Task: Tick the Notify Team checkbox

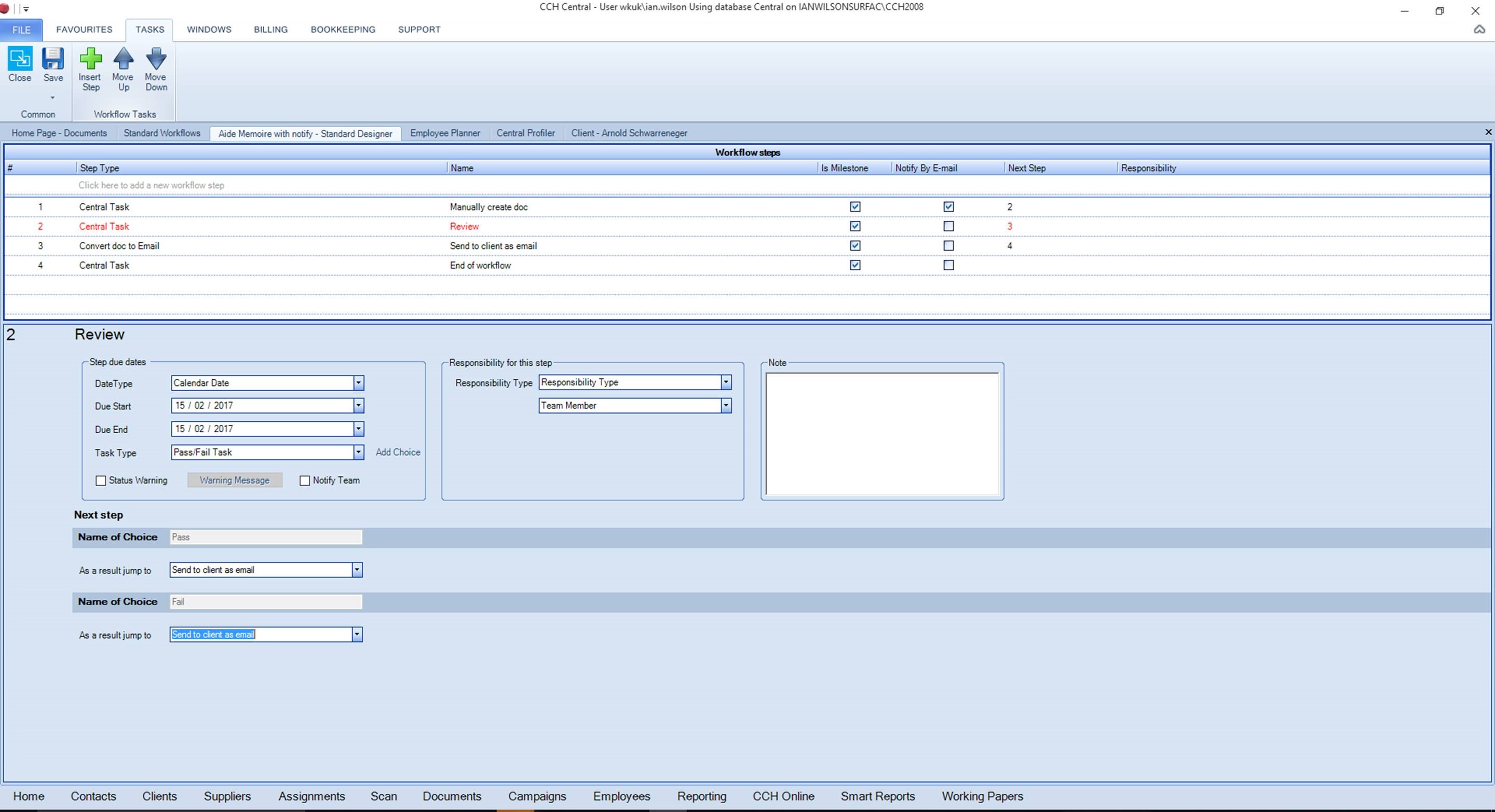Action: [305, 480]
